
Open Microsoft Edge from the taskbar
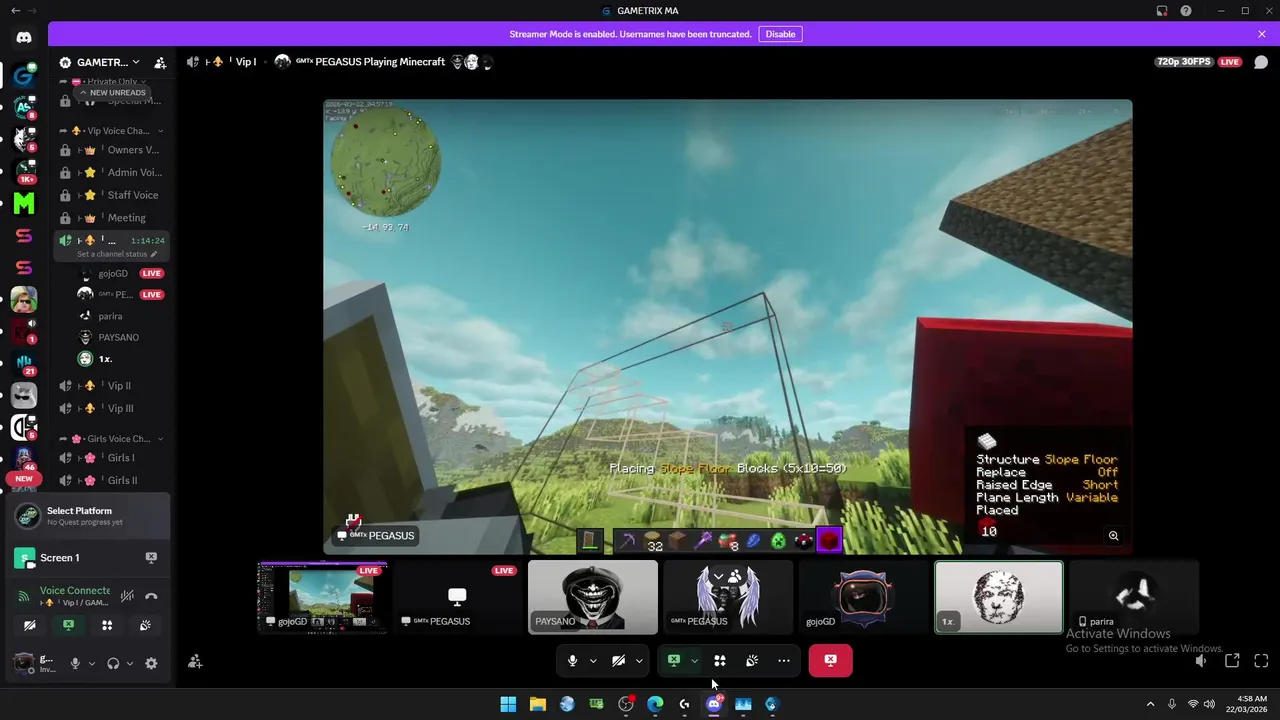click(x=655, y=704)
